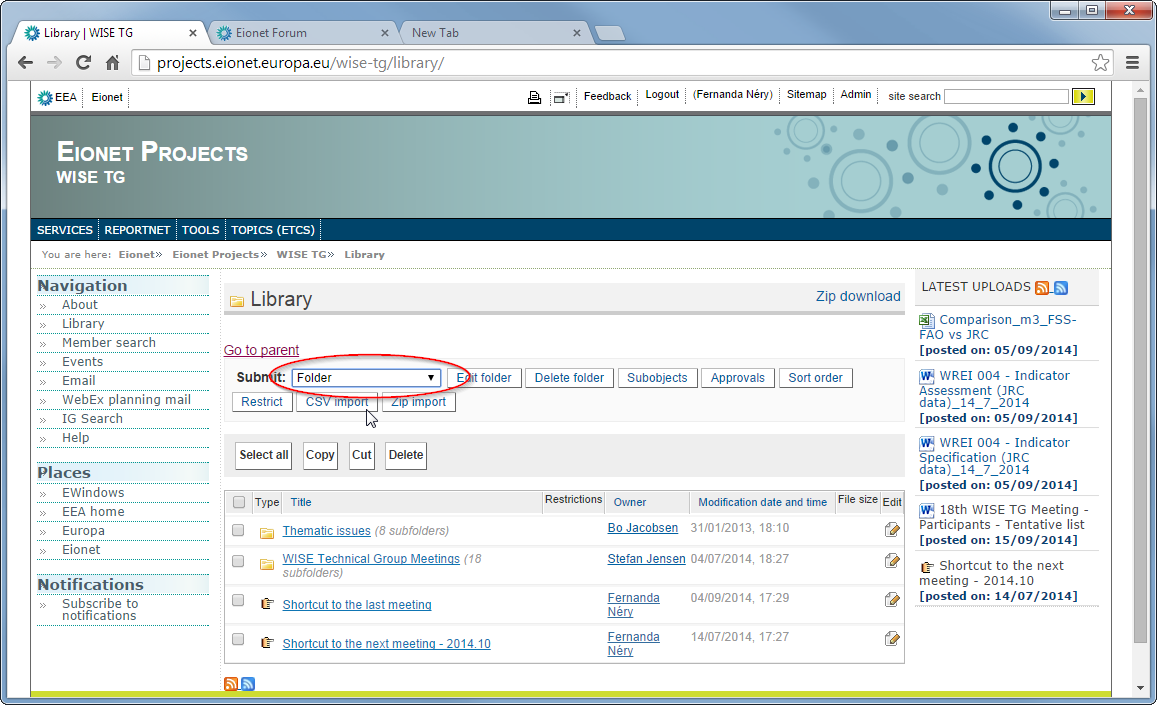This screenshot has width=1157, height=705.
Task: Click the orange RSS icon below the table
Action: [231, 684]
